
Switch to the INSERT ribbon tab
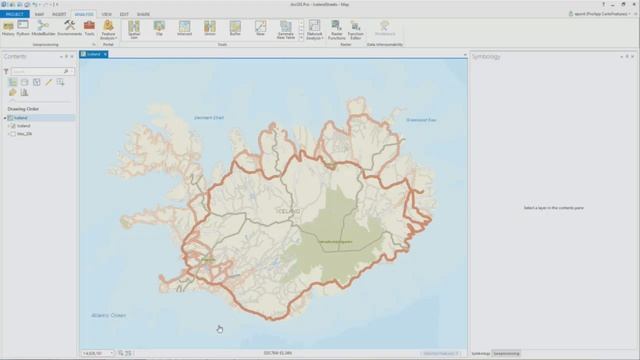[59, 14]
